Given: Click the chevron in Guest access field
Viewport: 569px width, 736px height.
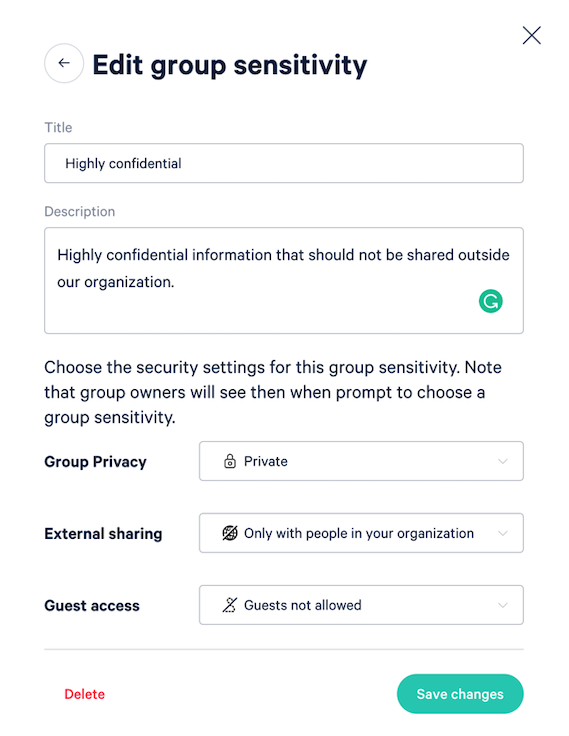Looking at the screenshot, I should point(502,605).
